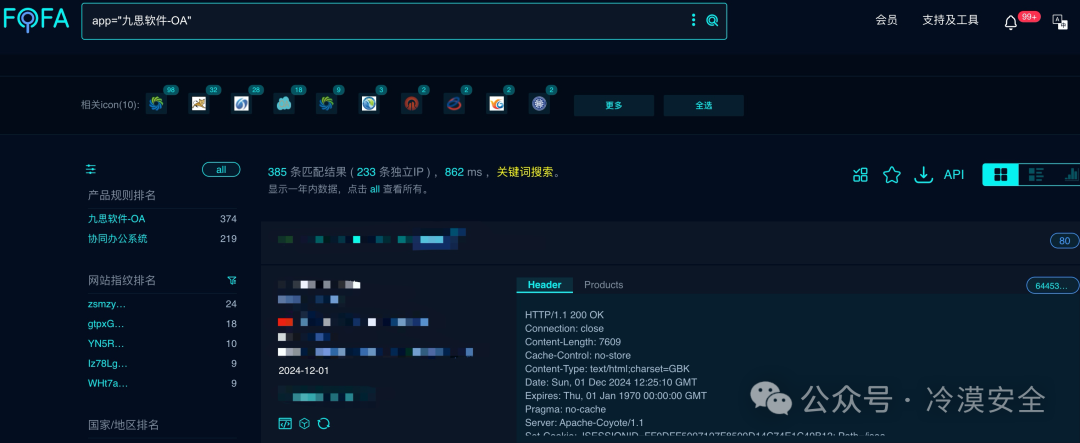Image resolution: width=1080 pixels, height=443 pixels.
Task: Select related icon with count 32
Action: (x=199, y=104)
